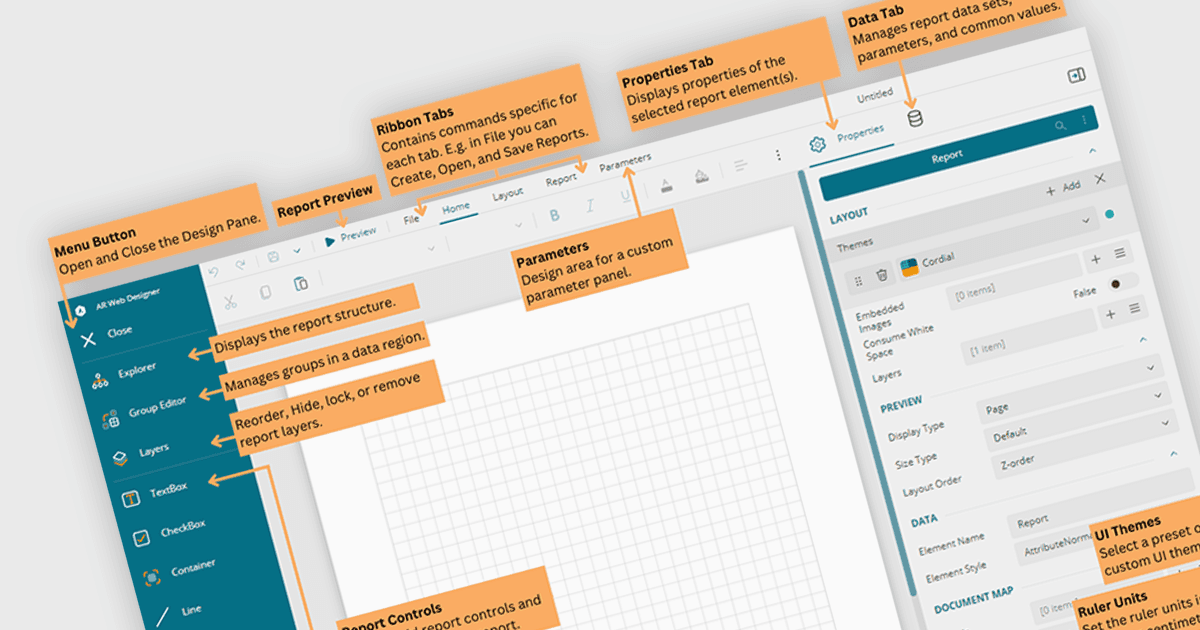Click the X beside the Add button
The image size is (1200, 630).
[1100, 178]
